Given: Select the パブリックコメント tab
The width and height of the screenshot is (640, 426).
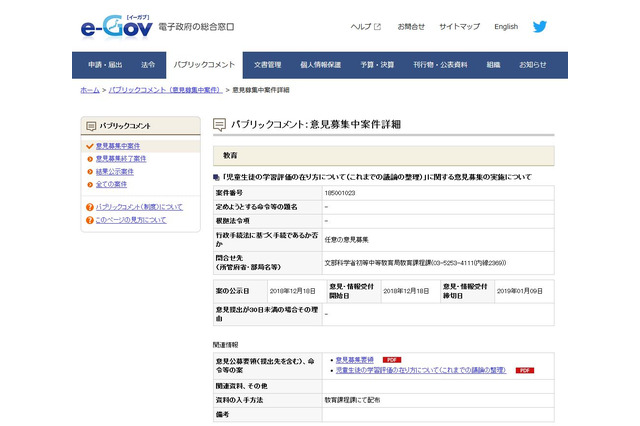Looking at the screenshot, I should pos(204,64).
